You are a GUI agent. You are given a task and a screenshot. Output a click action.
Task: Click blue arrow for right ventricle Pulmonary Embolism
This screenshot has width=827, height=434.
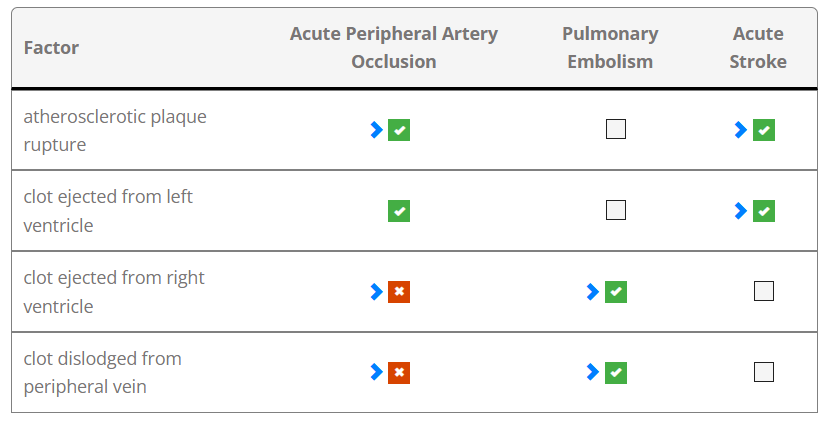[x=593, y=292]
